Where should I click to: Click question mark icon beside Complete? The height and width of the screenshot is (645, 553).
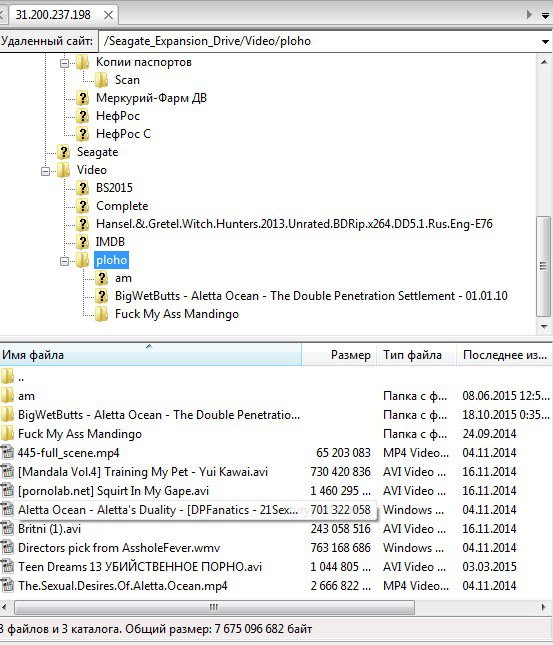point(82,206)
